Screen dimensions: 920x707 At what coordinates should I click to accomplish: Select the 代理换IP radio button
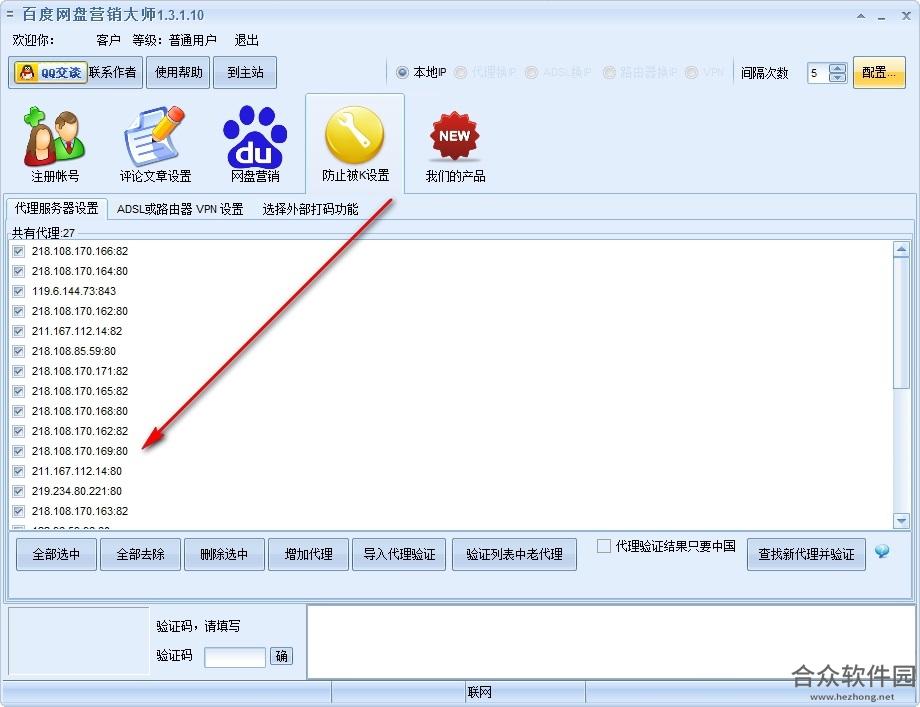(x=461, y=73)
